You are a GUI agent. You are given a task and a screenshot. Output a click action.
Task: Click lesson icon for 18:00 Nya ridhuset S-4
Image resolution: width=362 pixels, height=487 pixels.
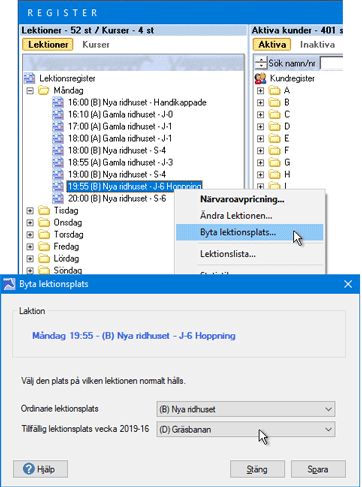pos(58,150)
